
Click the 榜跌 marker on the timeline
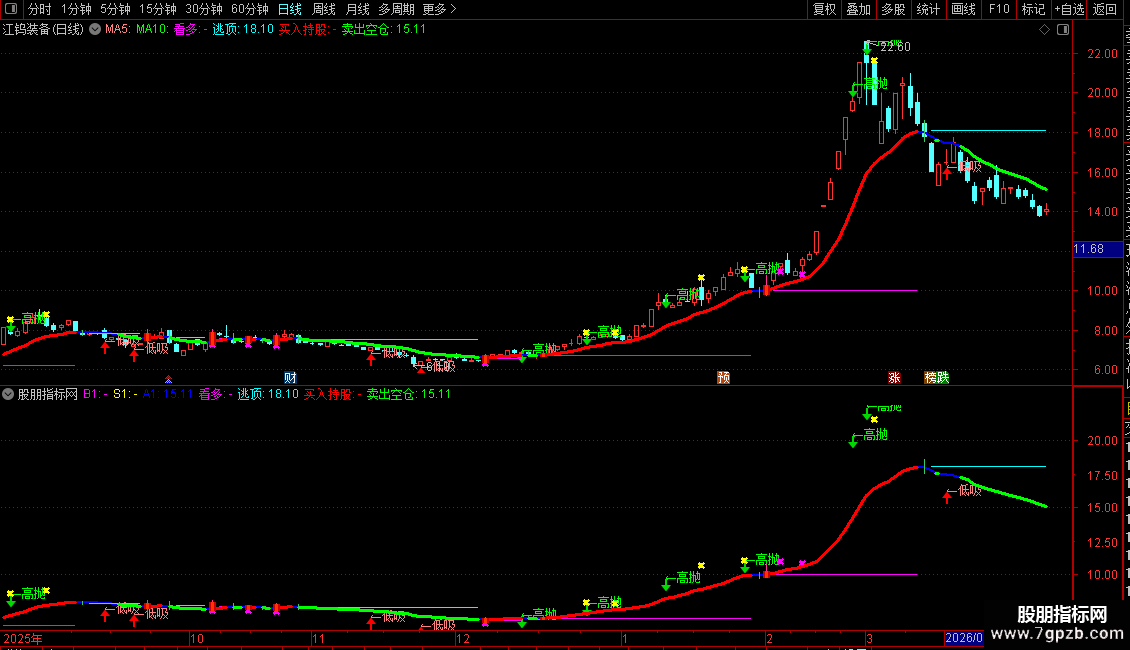(x=937, y=378)
